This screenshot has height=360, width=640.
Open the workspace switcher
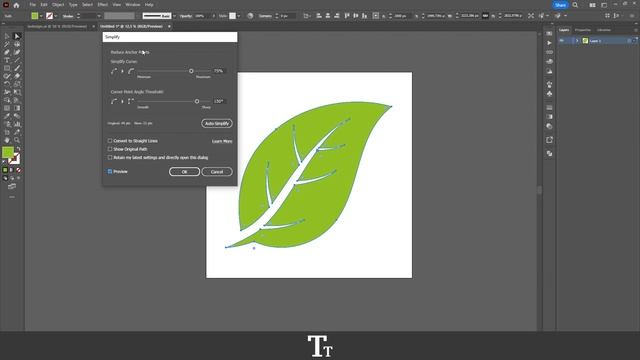(x=604, y=5)
